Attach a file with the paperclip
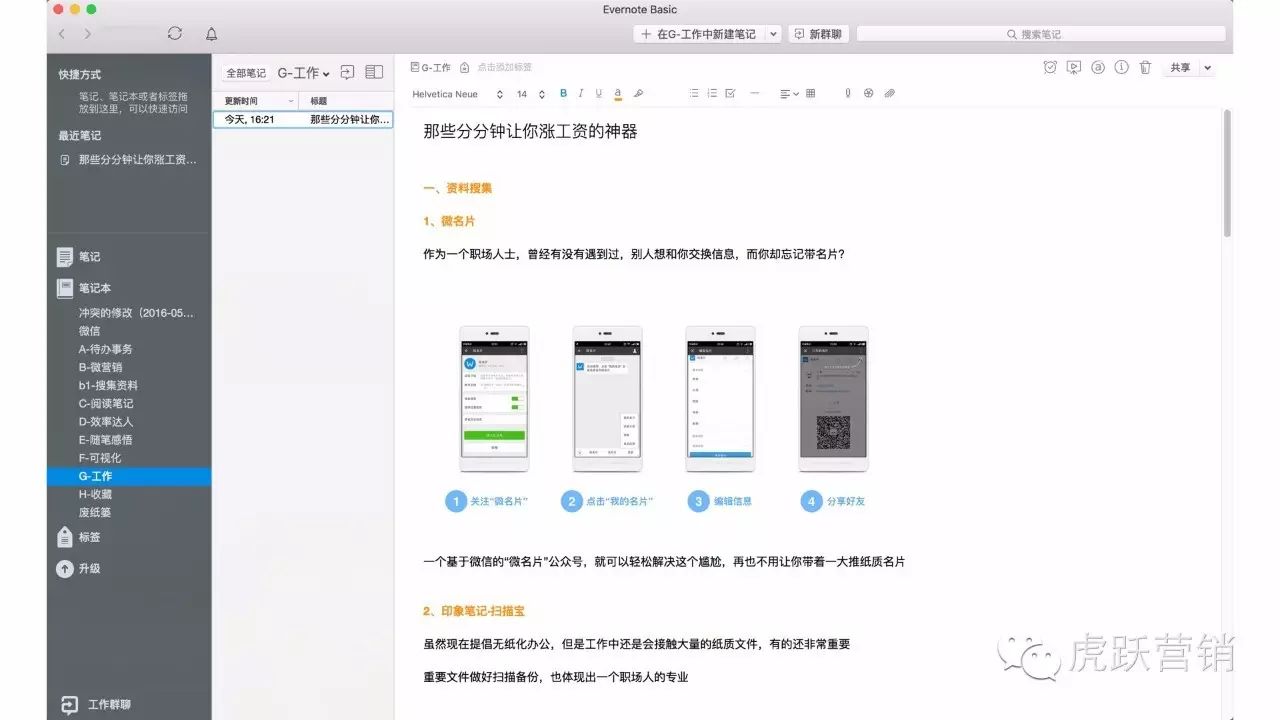 click(x=889, y=94)
